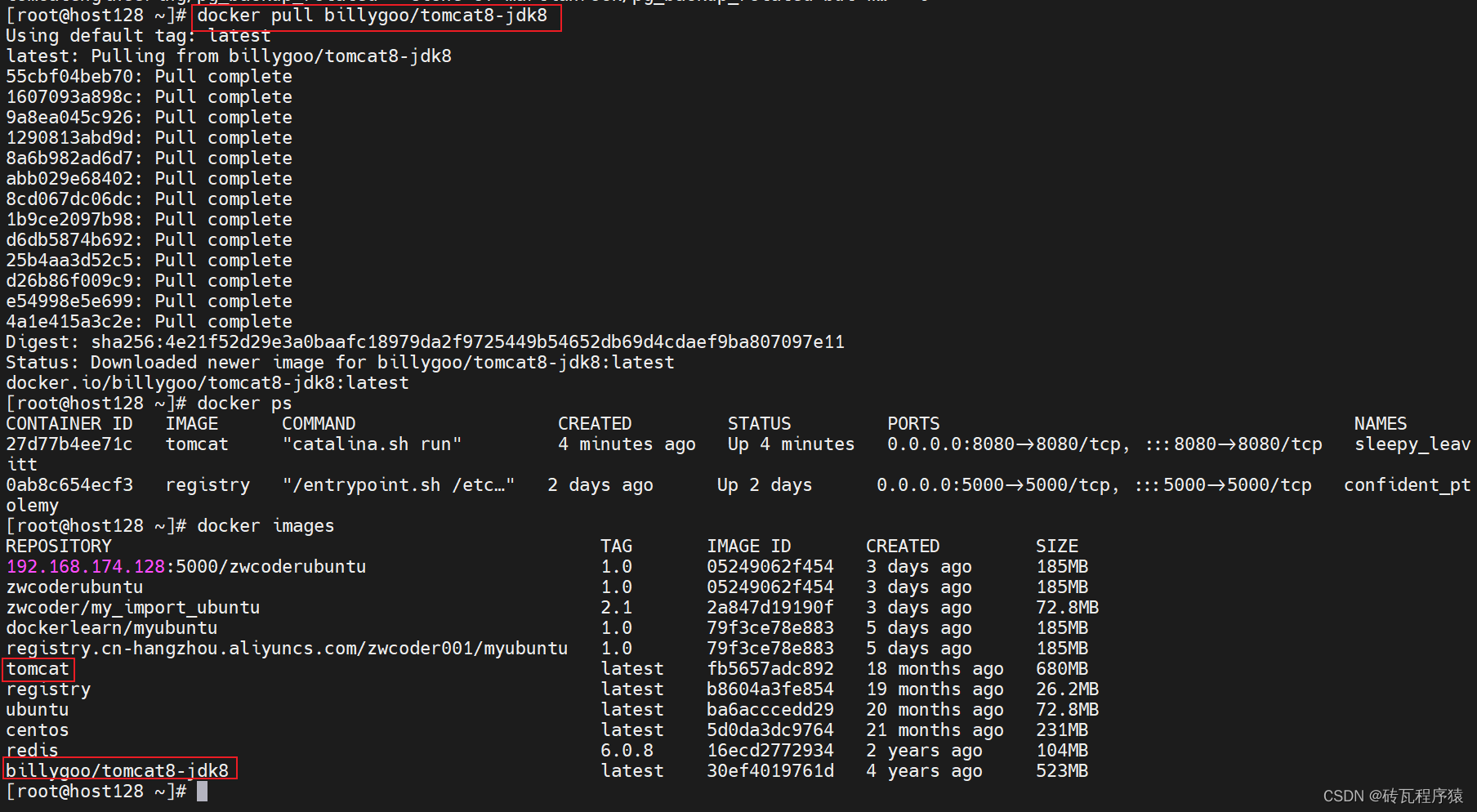Click the layer ID 55cbf04beb70
1477x812 pixels.
[x=69, y=77]
